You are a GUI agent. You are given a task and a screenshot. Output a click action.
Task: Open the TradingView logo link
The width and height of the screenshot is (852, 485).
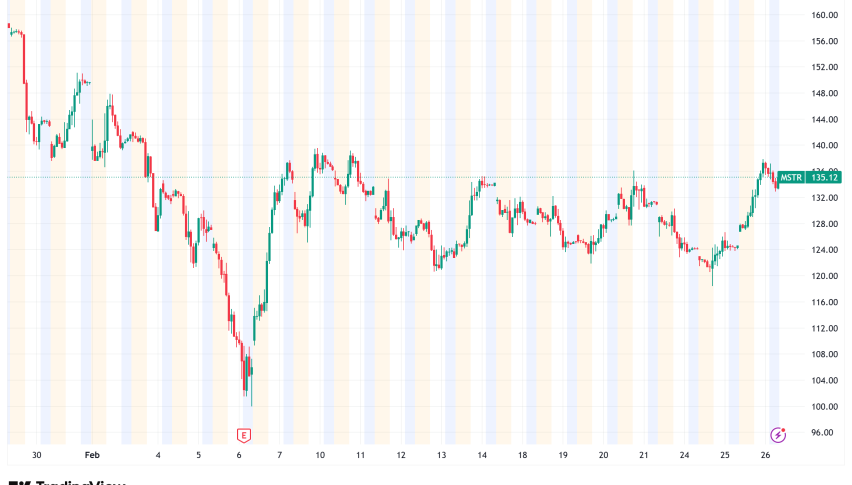click(x=68, y=481)
